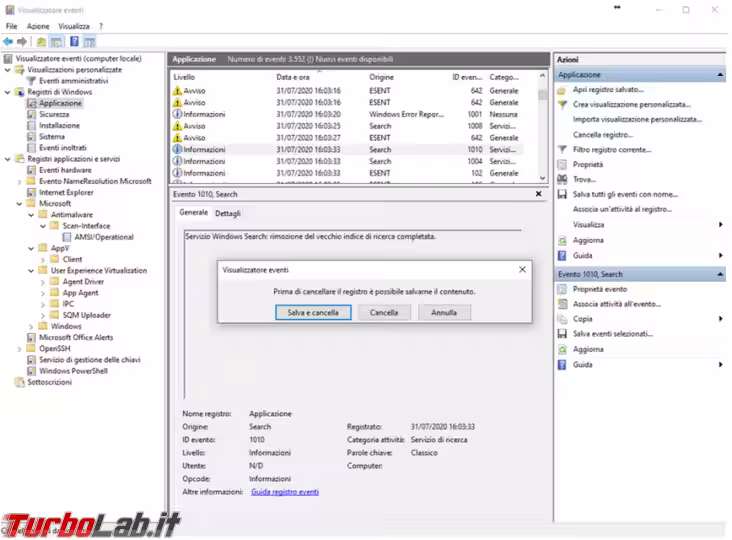Click info icon of Windows Error Report row
The width and height of the screenshot is (732, 540).
(177, 114)
